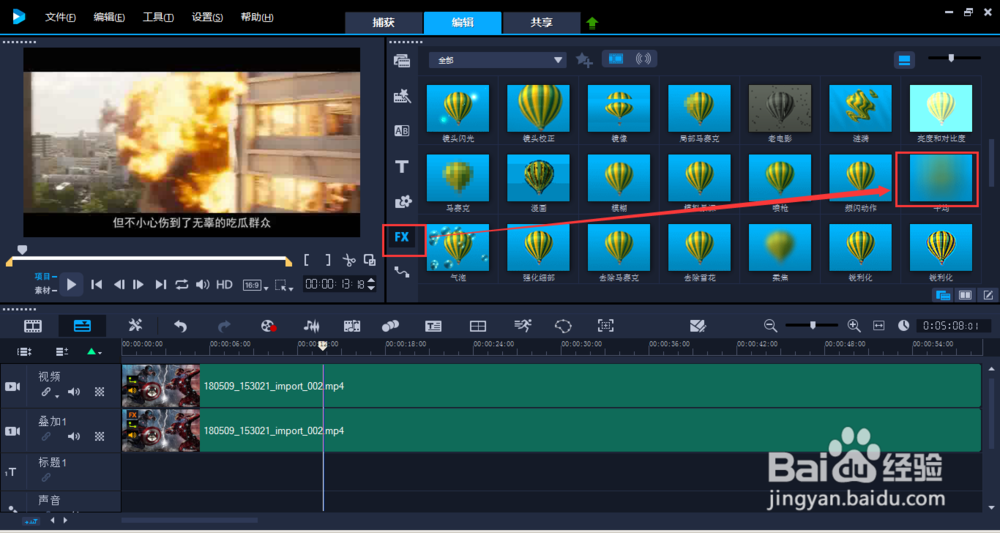The image size is (1000, 533).
Task: Jump to the end of project
Action: click(161, 284)
